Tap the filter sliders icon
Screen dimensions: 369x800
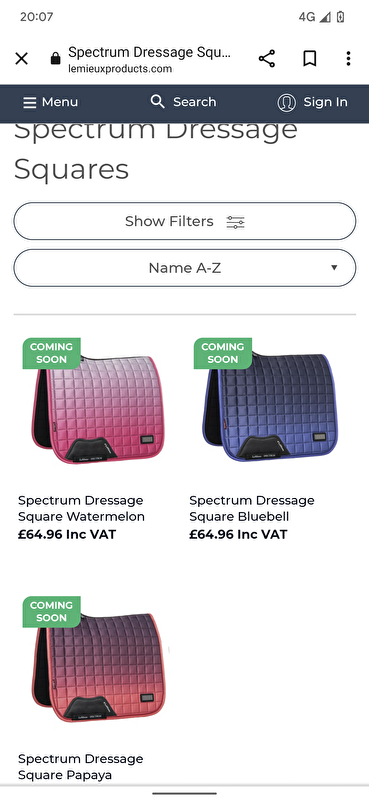(235, 222)
